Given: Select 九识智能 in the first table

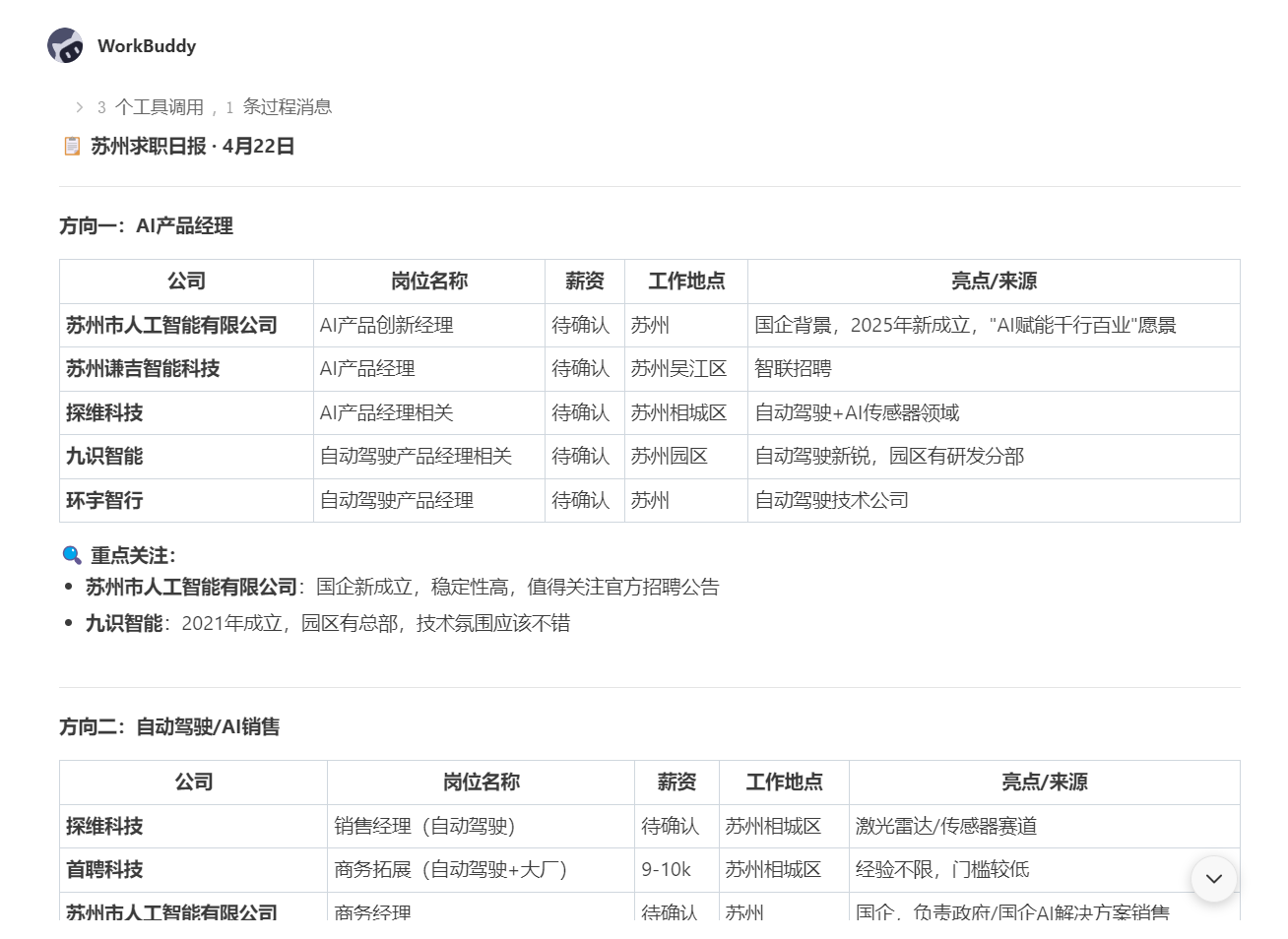Looking at the screenshot, I should pyautogui.click(x=104, y=457).
